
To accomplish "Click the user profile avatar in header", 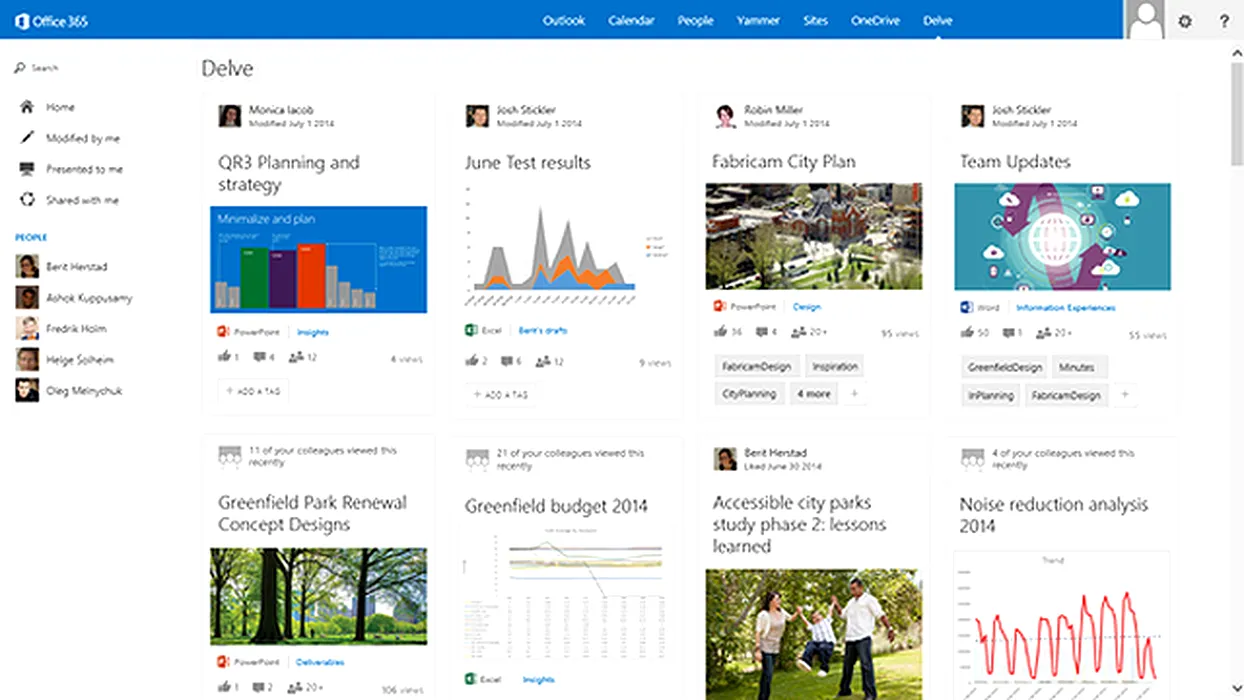I will pos(1145,20).
